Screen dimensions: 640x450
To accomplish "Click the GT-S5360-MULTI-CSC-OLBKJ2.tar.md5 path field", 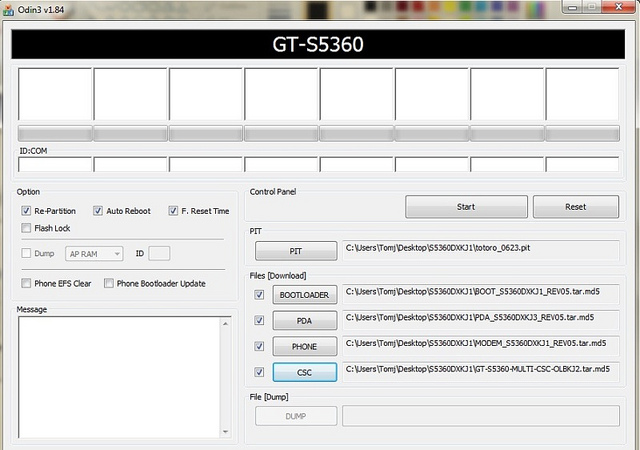I will pos(481,372).
